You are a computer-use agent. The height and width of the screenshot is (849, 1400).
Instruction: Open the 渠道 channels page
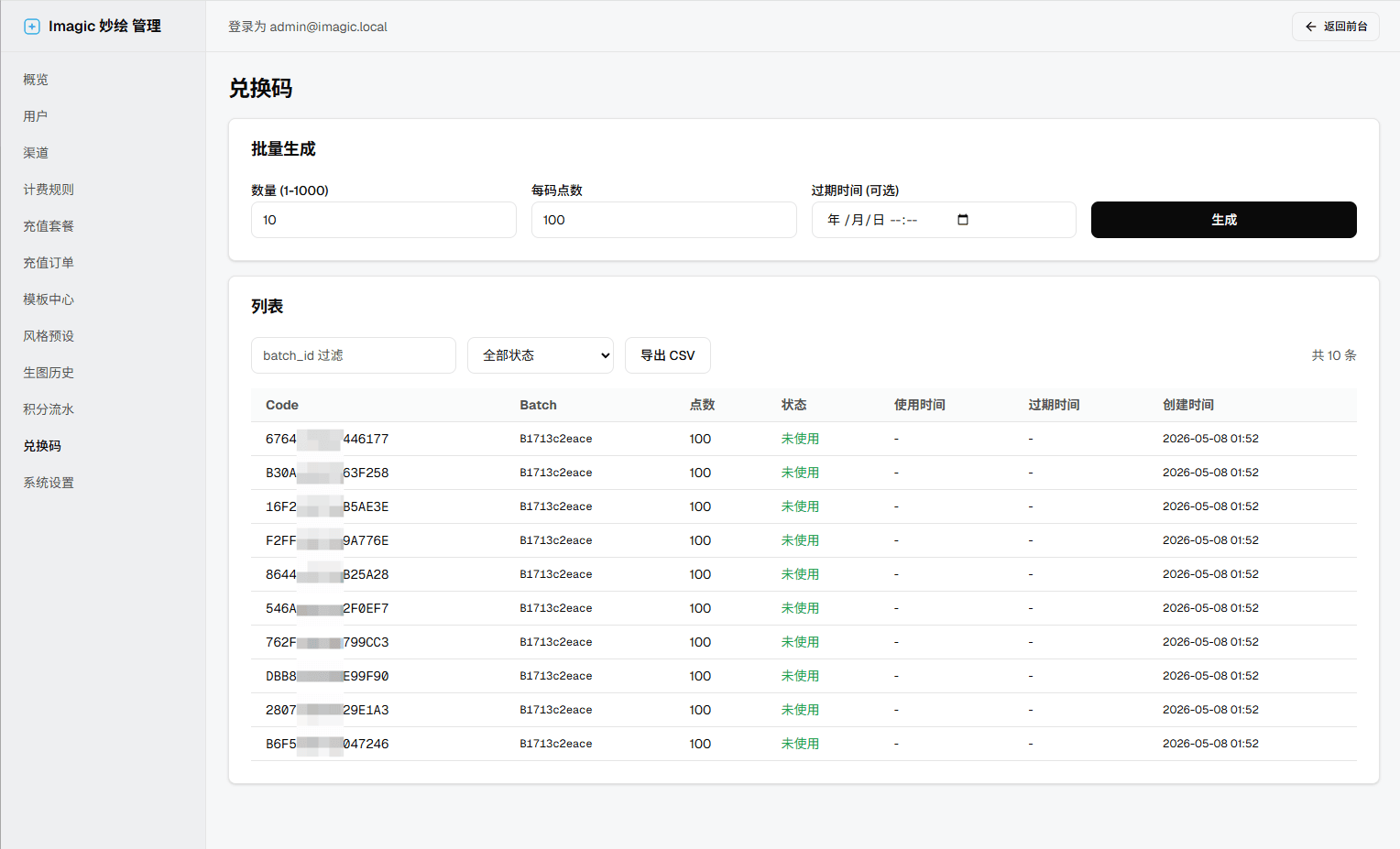coord(36,153)
